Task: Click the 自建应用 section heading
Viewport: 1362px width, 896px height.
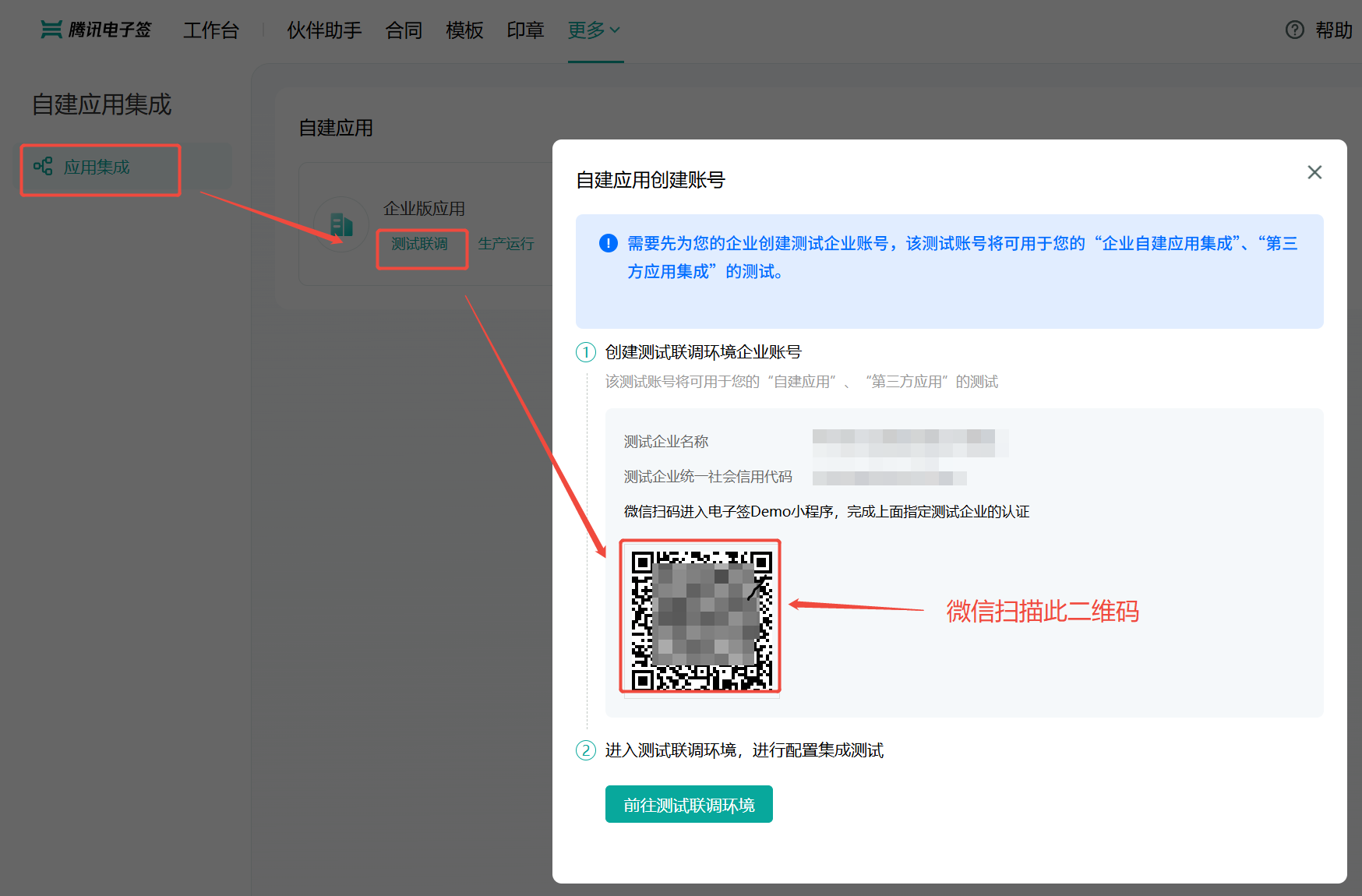Action: 336,128
